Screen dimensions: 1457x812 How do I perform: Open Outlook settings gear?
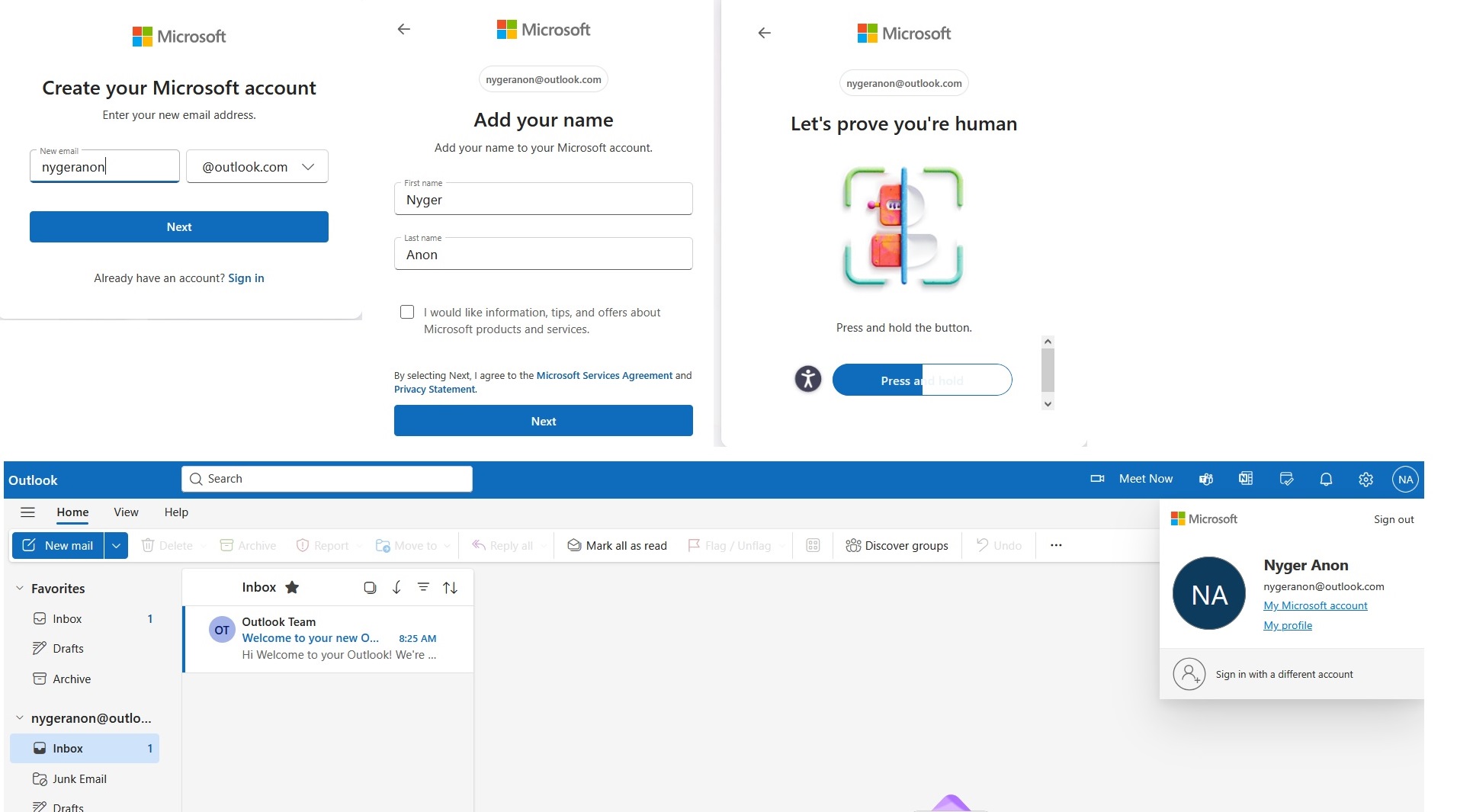[x=1366, y=479]
